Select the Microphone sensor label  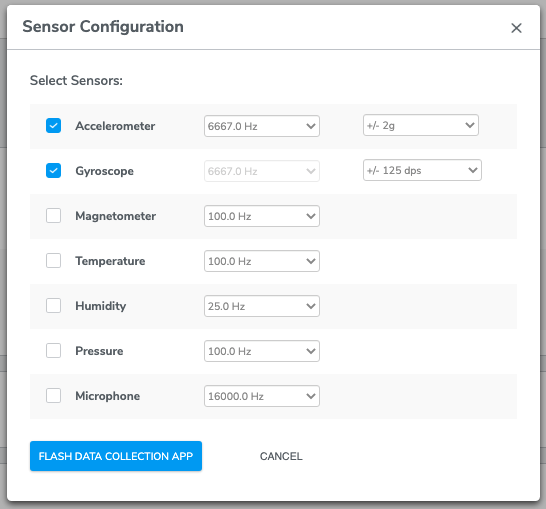point(108,396)
